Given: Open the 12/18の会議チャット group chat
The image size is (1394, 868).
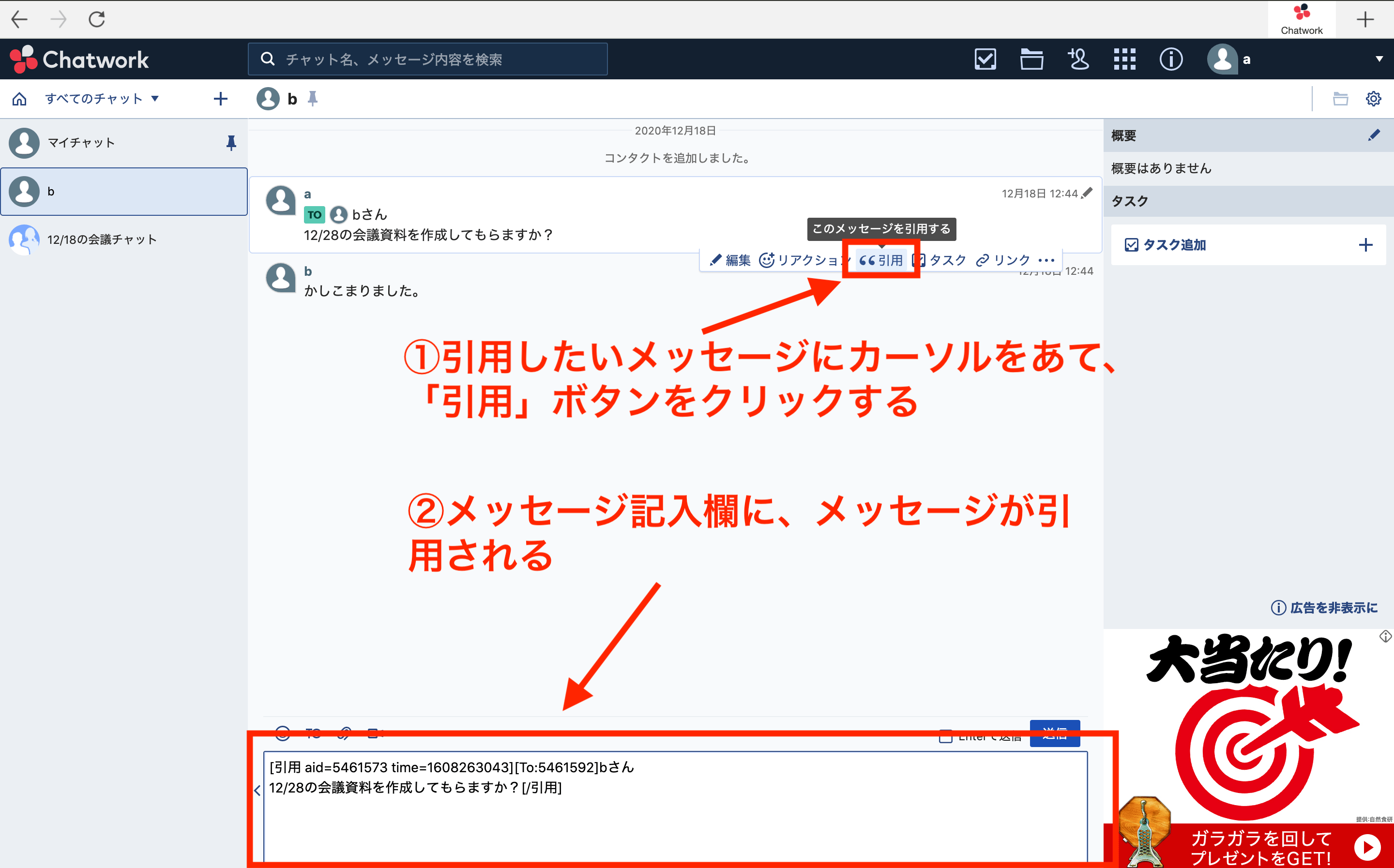Looking at the screenshot, I should point(124,239).
